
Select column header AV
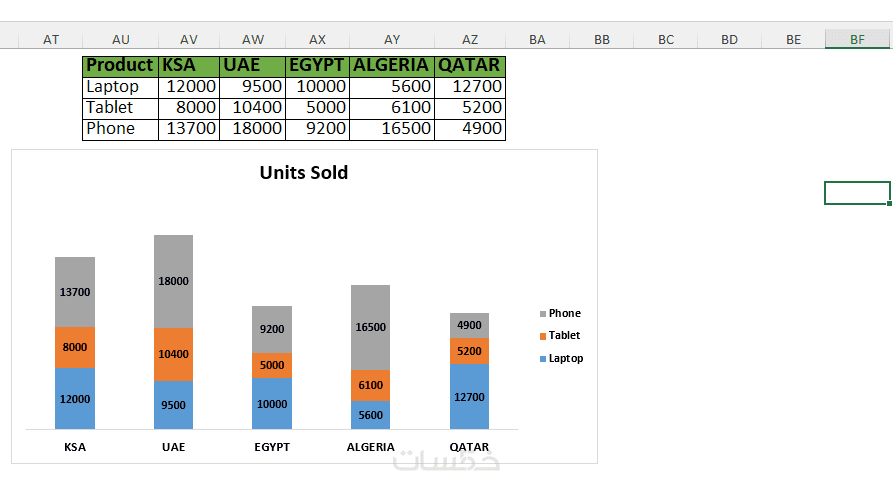click(x=189, y=39)
